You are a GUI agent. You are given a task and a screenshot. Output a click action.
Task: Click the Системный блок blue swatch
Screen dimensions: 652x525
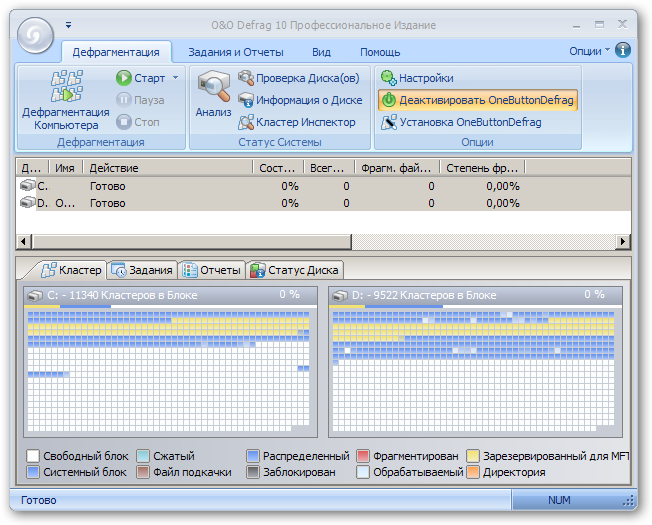pyautogui.click(x=33, y=472)
